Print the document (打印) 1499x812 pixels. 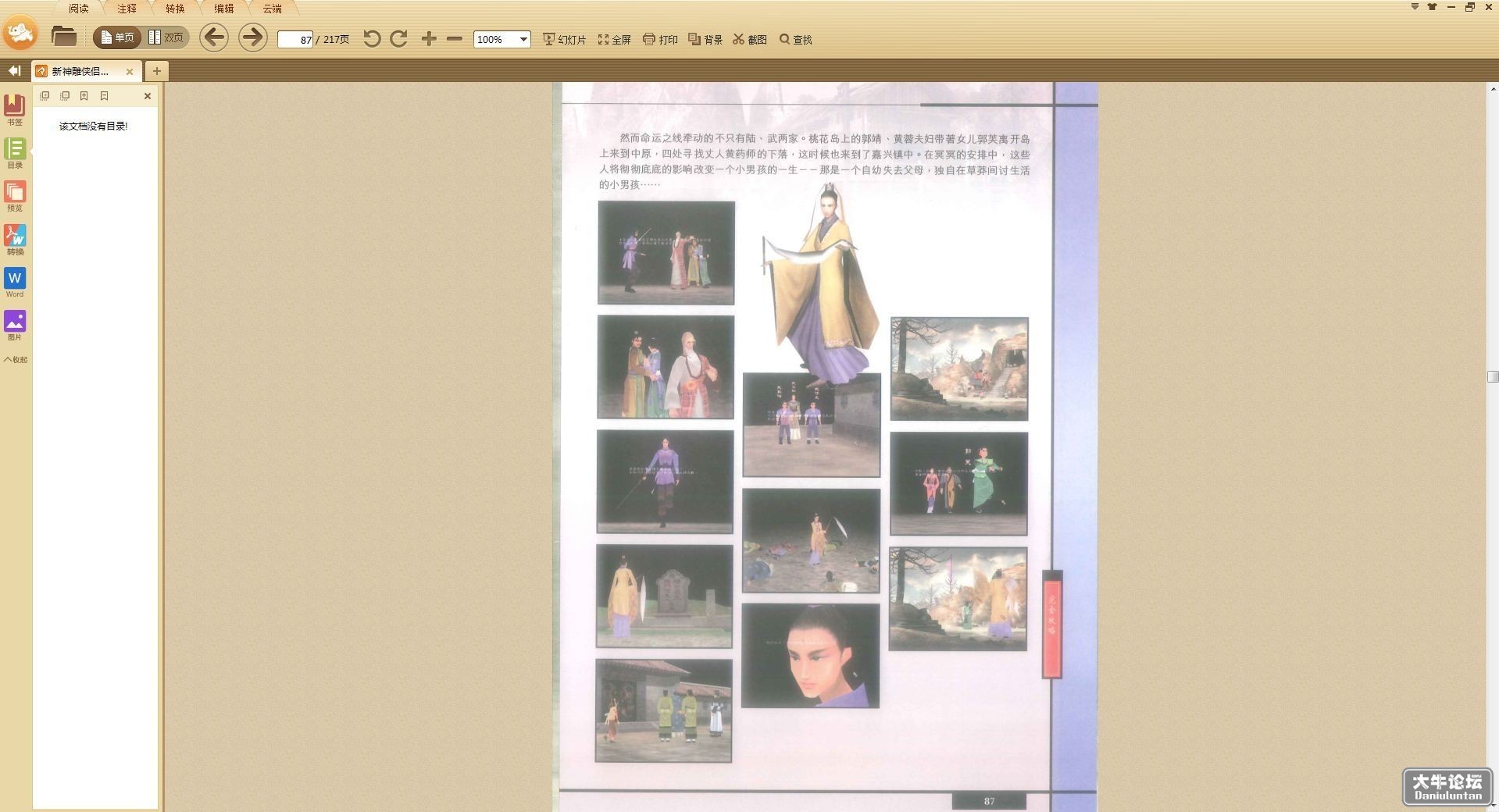tap(660, 39)
